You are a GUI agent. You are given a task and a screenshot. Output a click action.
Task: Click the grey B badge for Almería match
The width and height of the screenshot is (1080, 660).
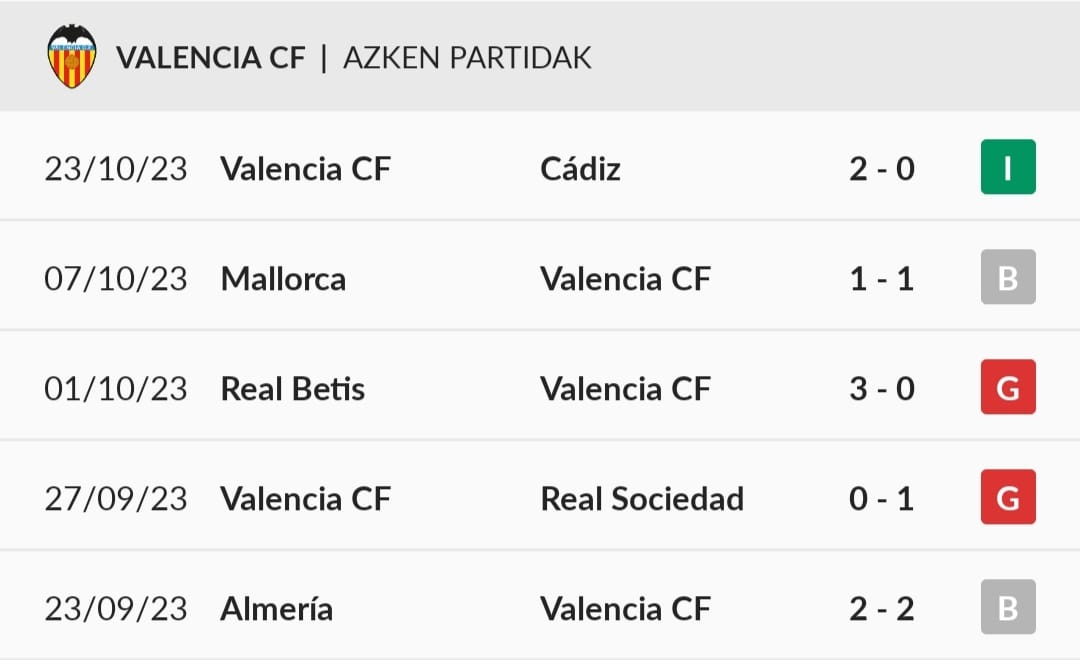1008,607
